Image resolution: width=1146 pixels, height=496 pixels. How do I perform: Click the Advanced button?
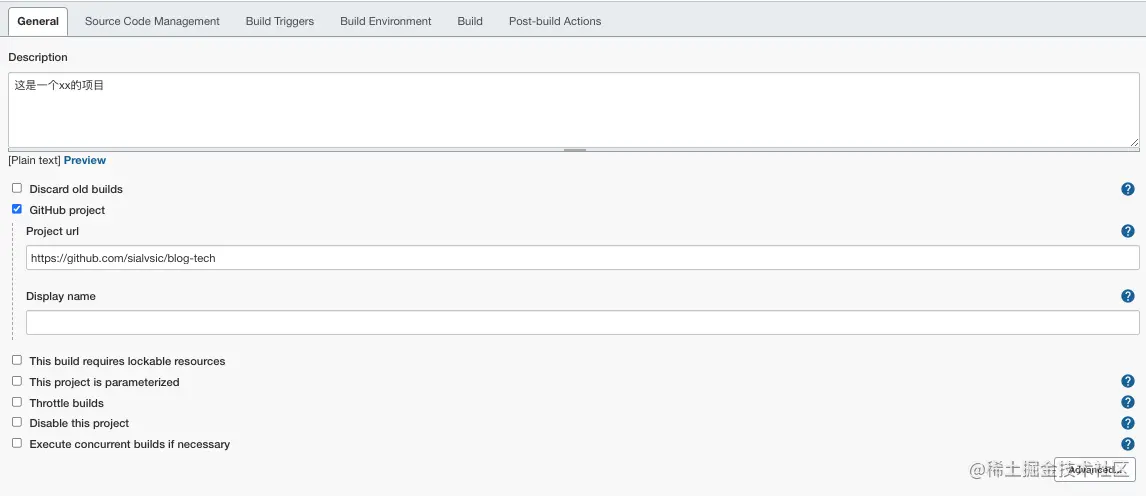1094,470
